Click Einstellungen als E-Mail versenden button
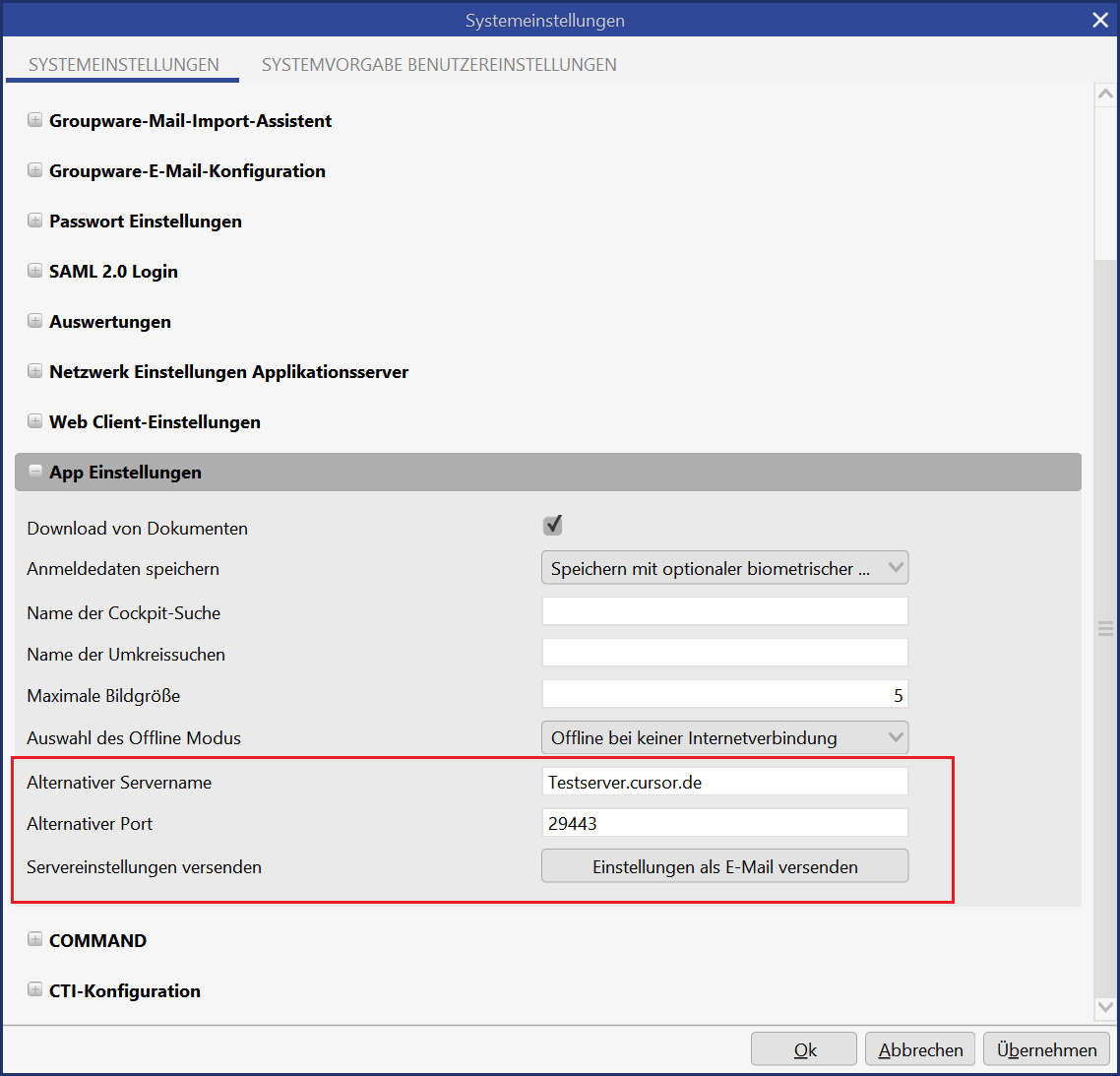Screen dimensions: 1120x1076 point(724,867)
